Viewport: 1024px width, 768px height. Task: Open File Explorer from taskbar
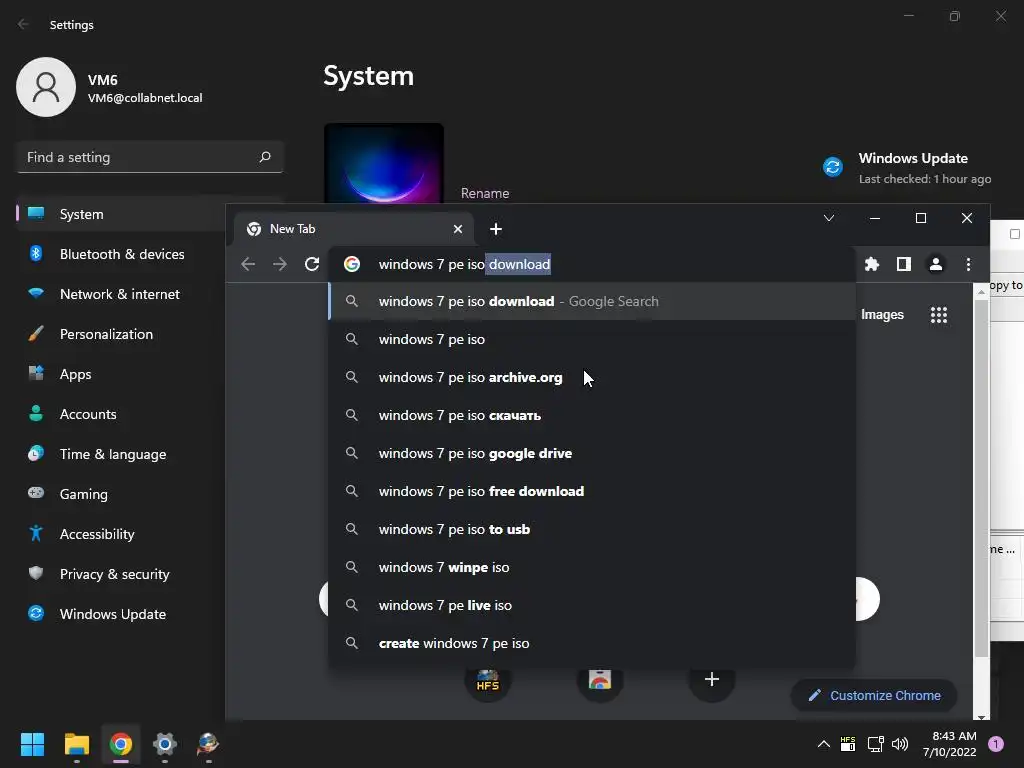pos(76,744)
